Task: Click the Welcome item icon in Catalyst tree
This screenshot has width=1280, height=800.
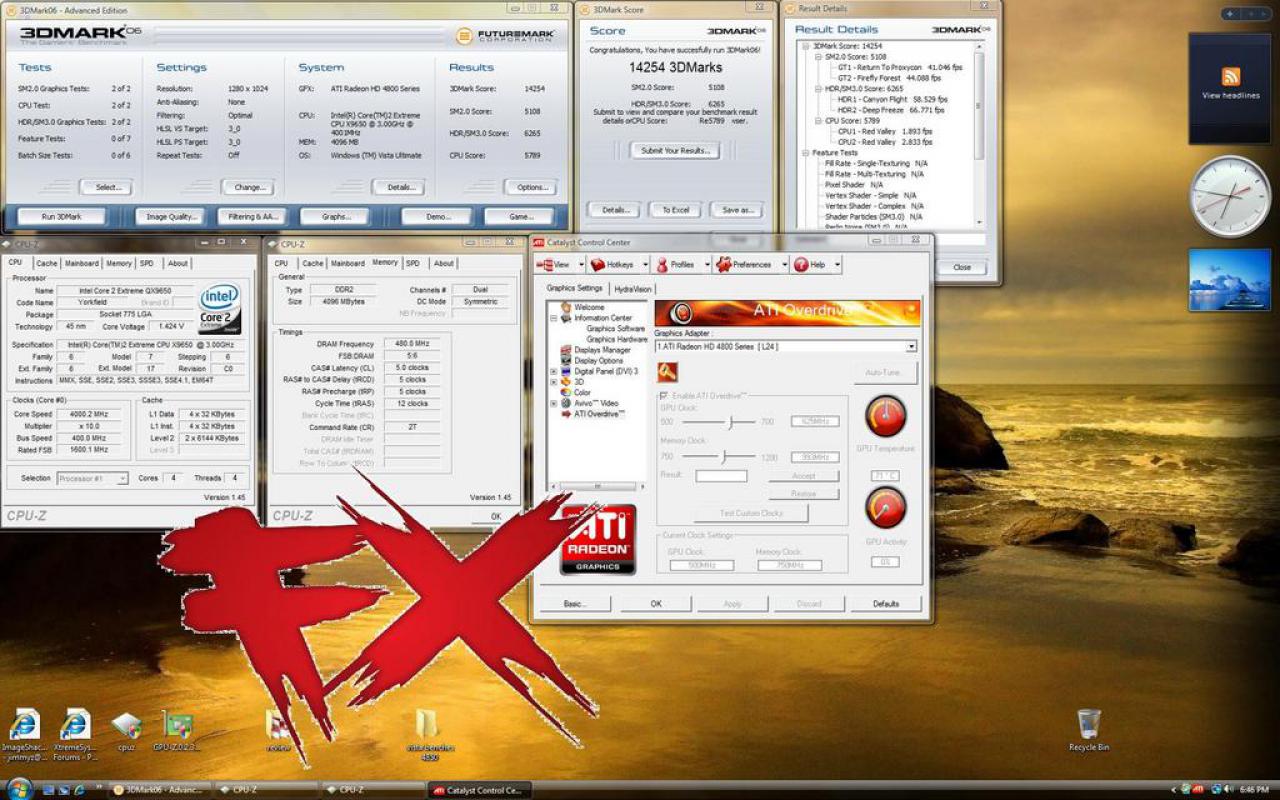Action: tap(567, 308)
